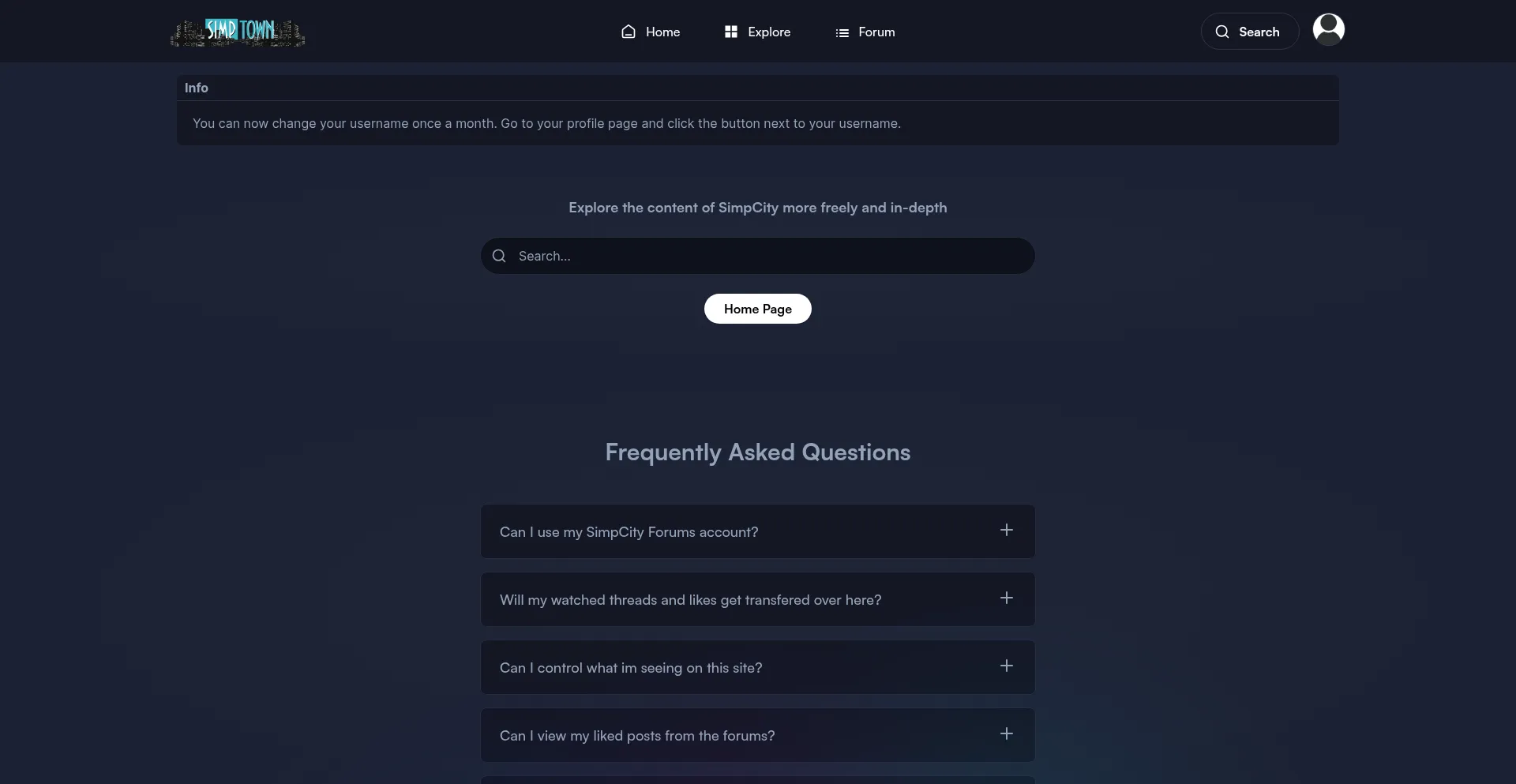Open the user profile avatar
Viewport: 1516px width, 784px height.
tap(1328, 30)
